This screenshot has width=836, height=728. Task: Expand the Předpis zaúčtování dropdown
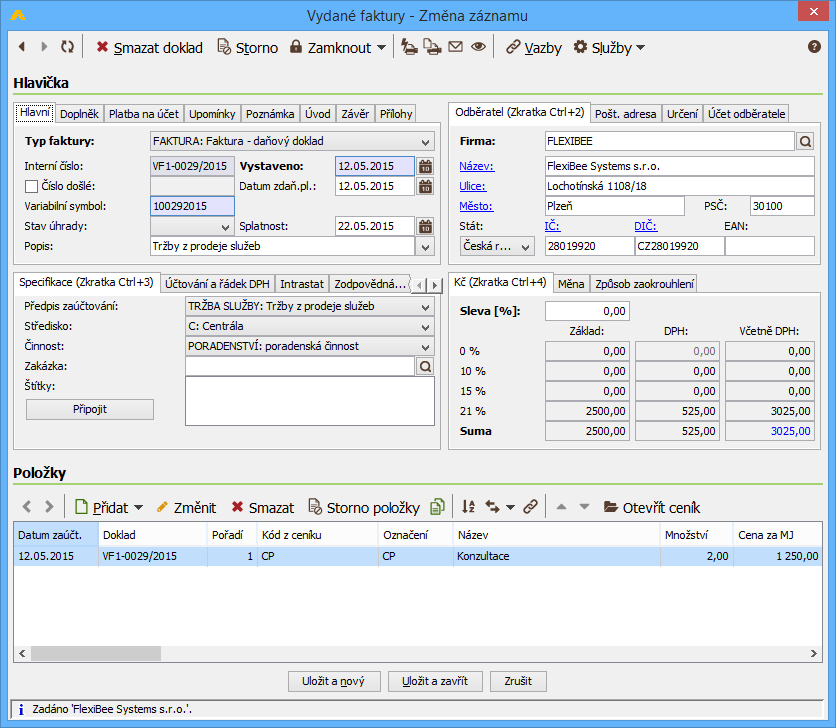pyautogui.click(x=425, y=307)
